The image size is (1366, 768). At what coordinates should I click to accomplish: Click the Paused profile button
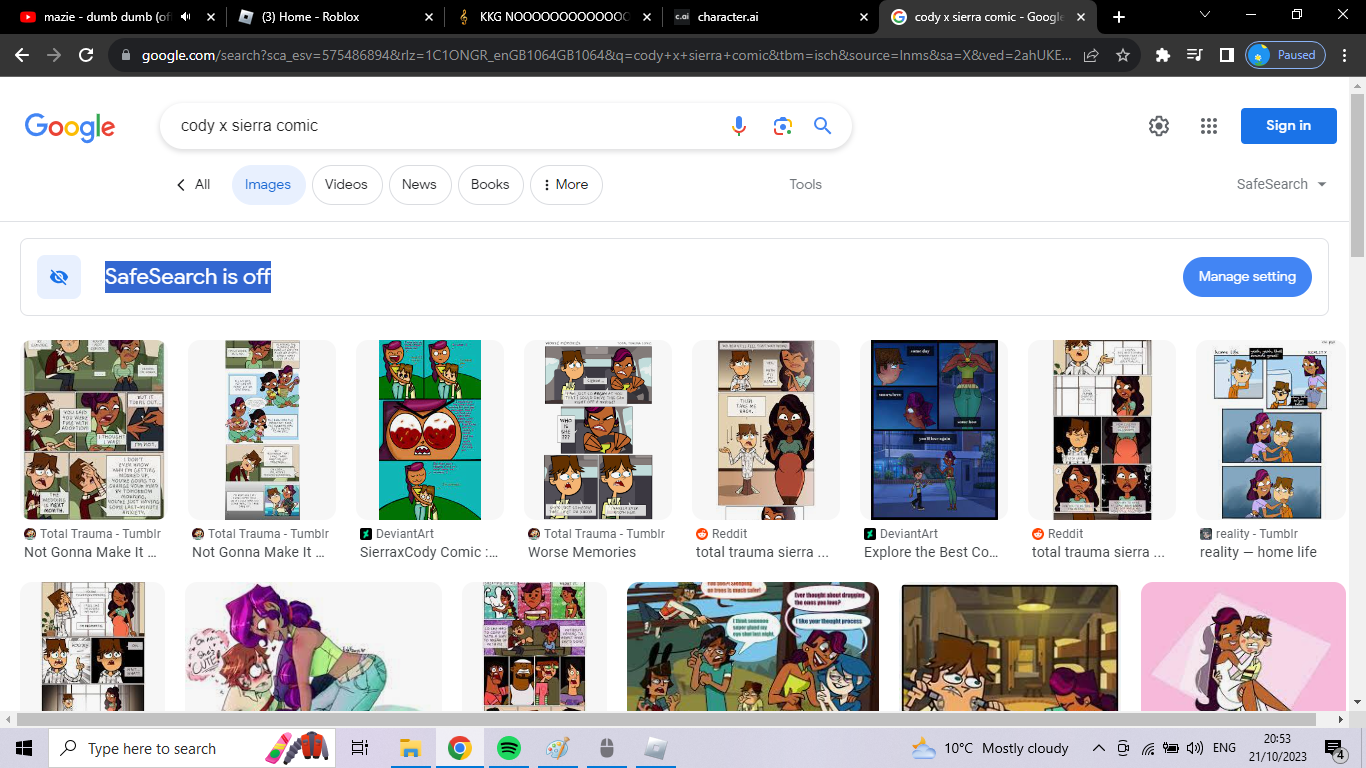(1286, 55)
